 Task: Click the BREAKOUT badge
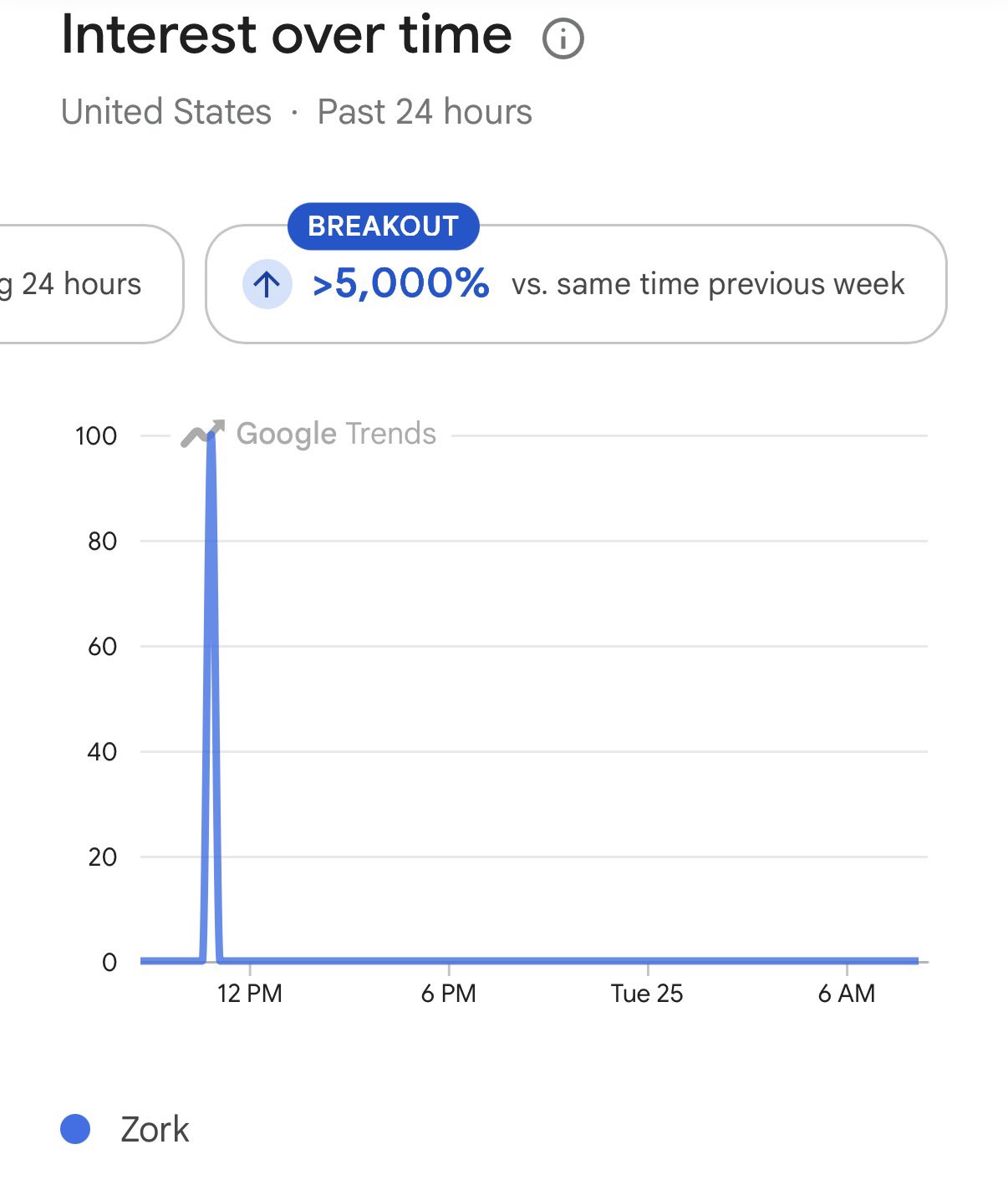pos(384,226)
